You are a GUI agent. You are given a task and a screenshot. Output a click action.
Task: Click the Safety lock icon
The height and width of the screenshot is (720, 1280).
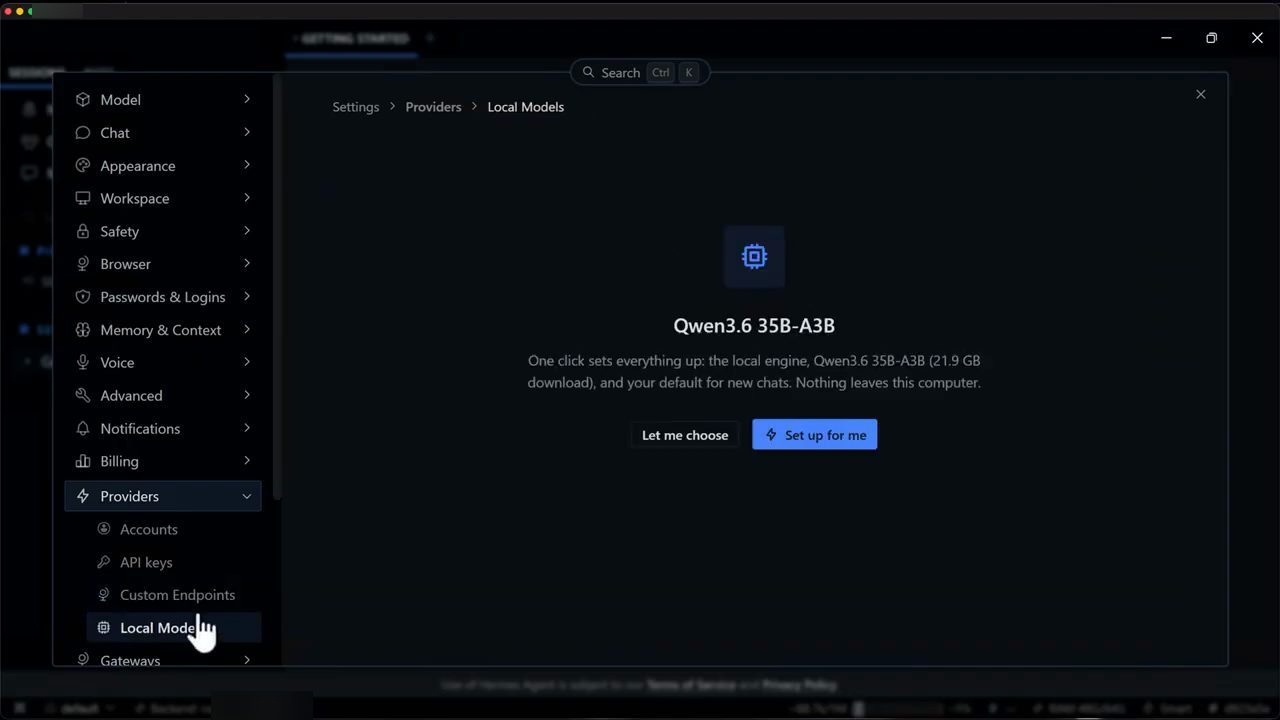coord(83,231)
